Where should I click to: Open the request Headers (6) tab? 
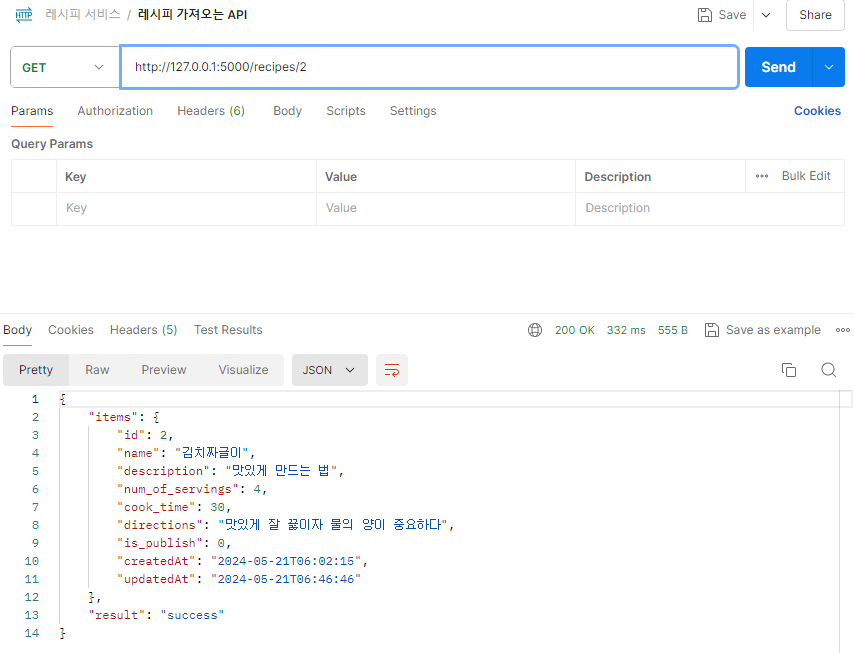pyautogui.click(x=211, y=111)
